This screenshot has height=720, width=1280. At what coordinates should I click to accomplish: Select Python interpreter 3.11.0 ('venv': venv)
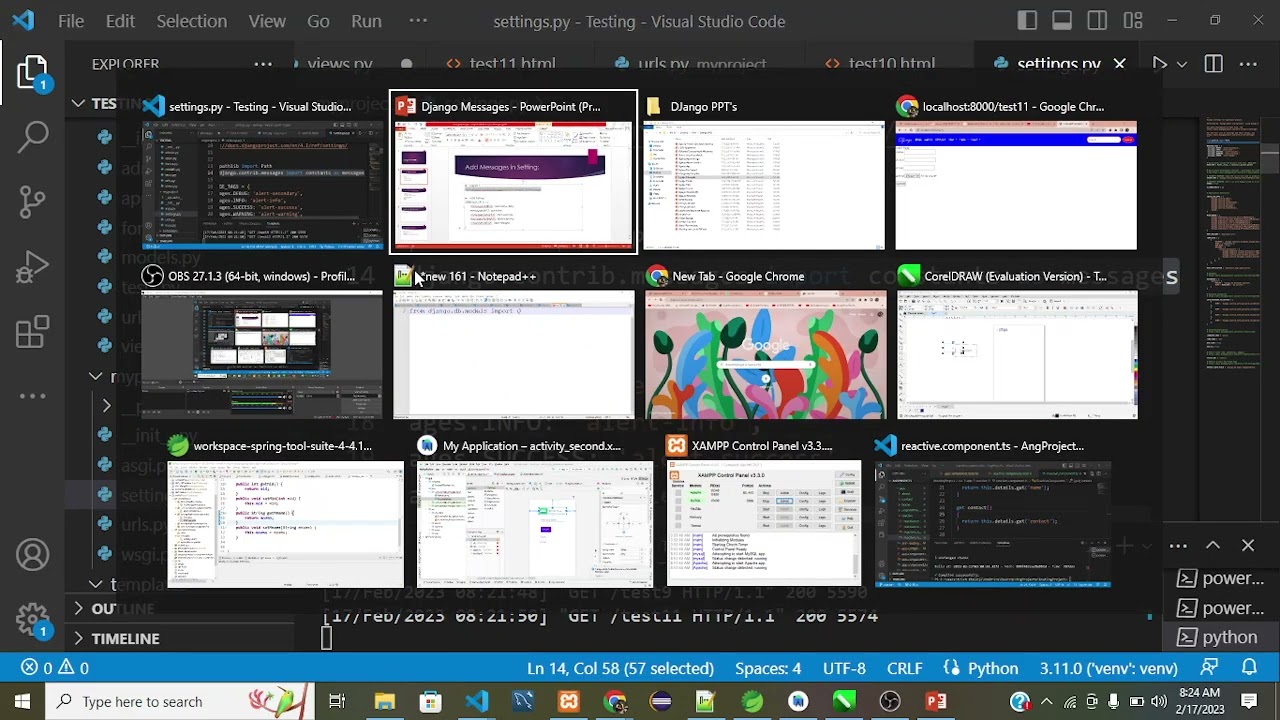pyautogui.click(x=1108, y=668)
